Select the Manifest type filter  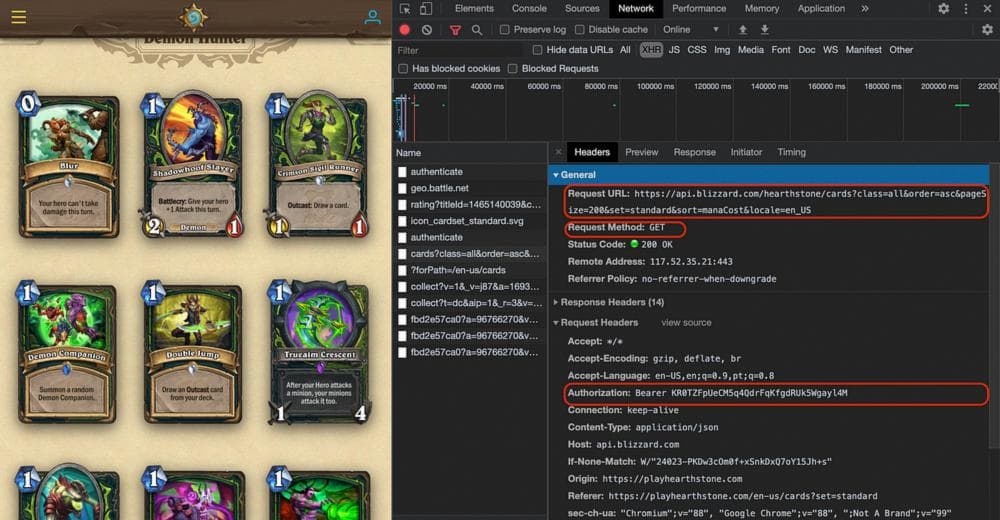[x=864, y=50]
